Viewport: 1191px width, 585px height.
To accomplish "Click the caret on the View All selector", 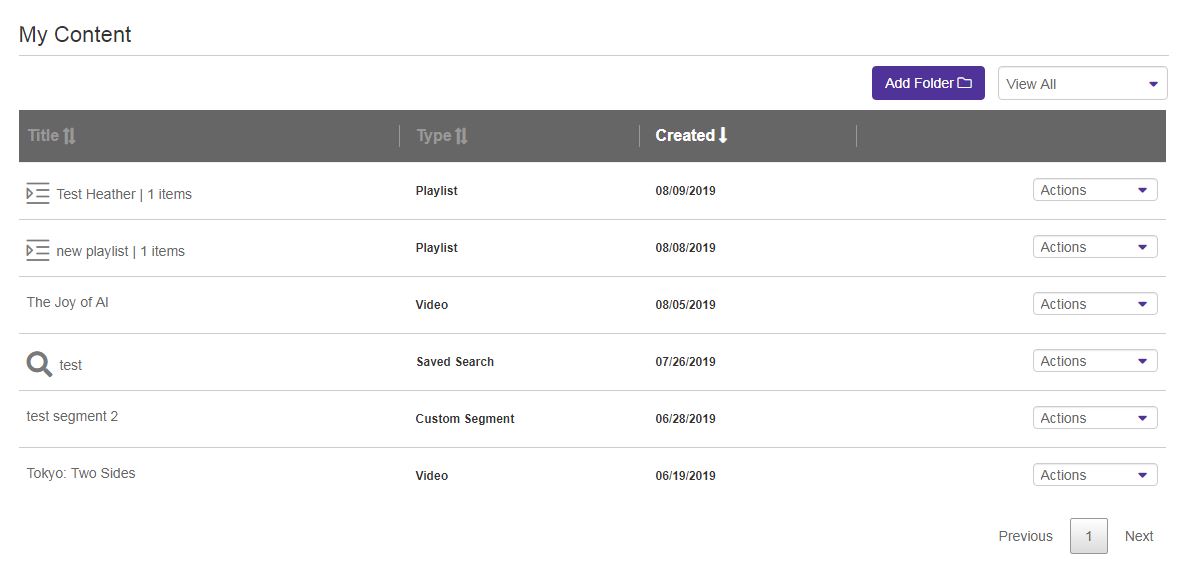I will tap(1153, 83).
